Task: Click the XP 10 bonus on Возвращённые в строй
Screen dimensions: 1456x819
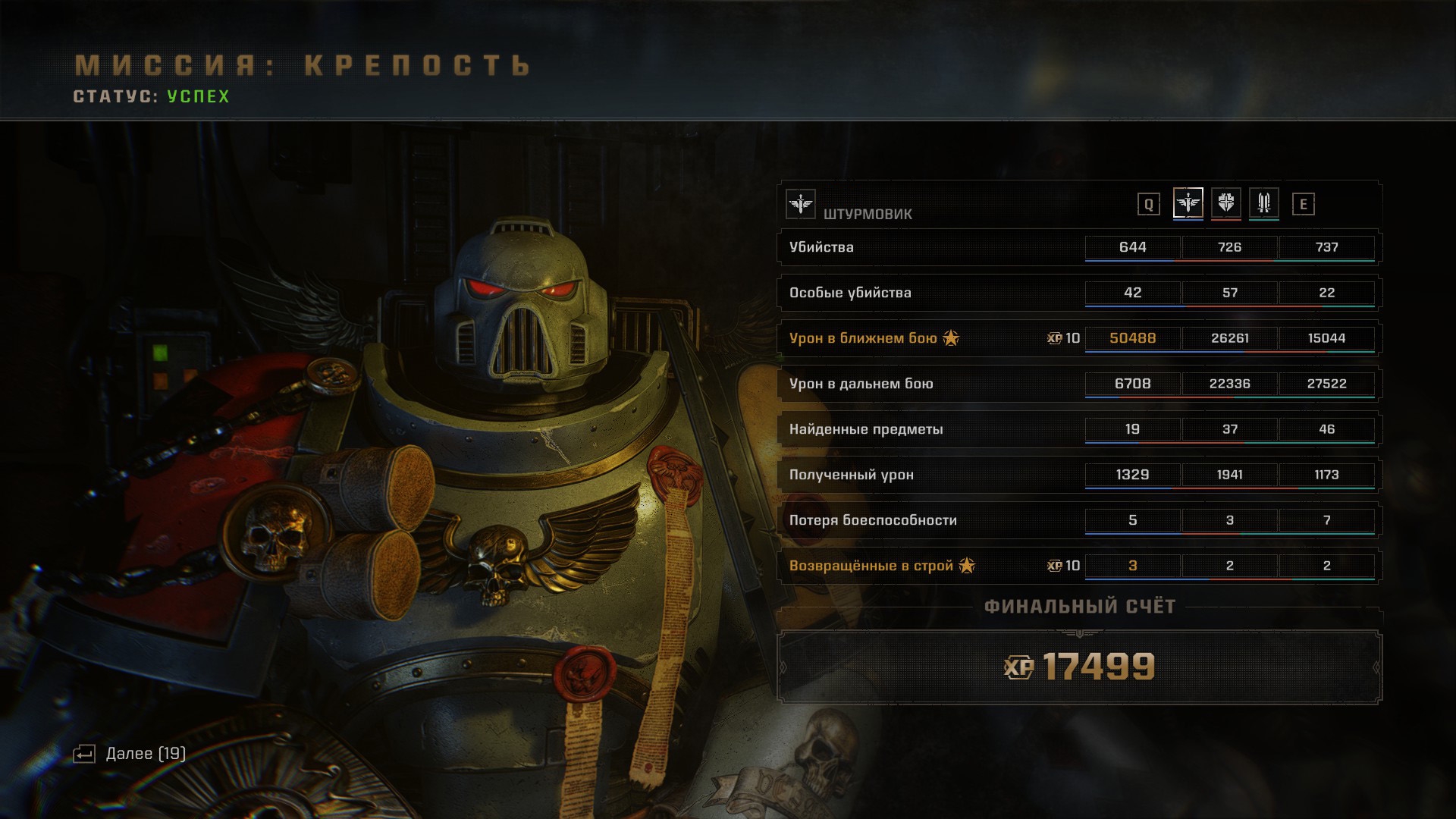Action: pos(1063,566)
